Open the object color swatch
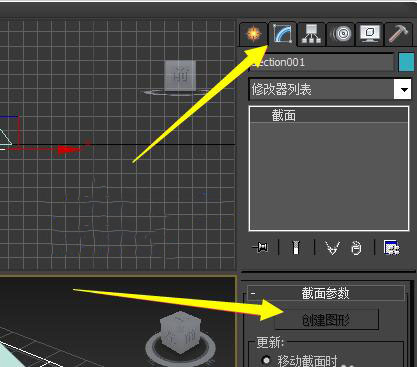 click(406, 62)
